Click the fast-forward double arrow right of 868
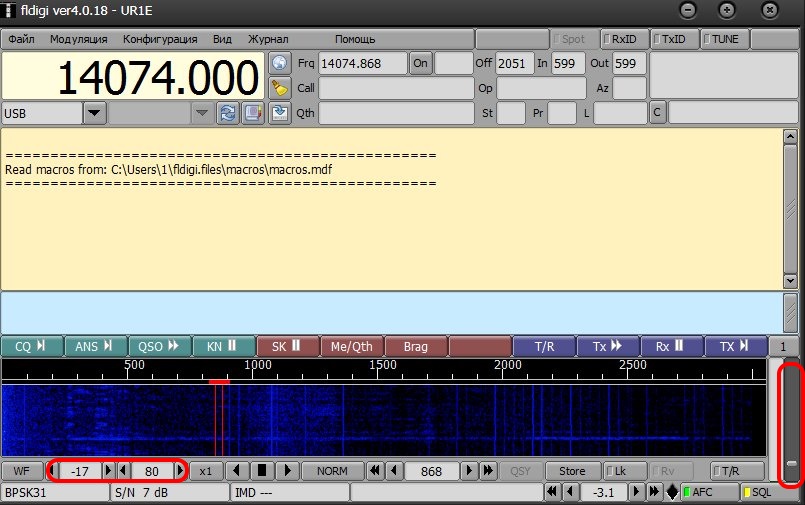The height and width of the screenshot is (505, 805). (x=488, y=470)
